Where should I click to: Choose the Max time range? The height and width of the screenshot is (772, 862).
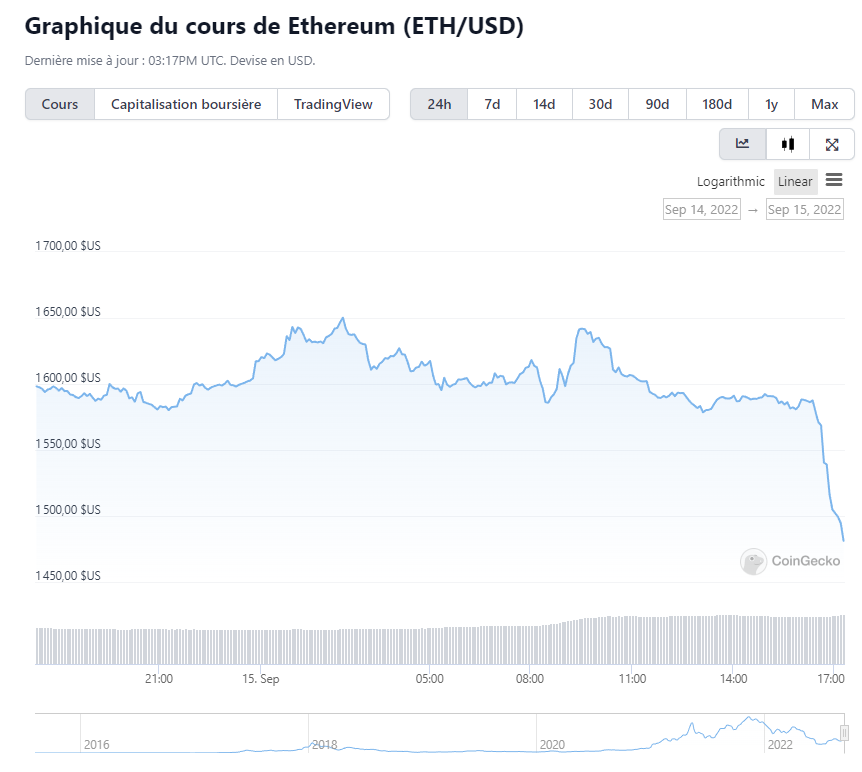825,104
